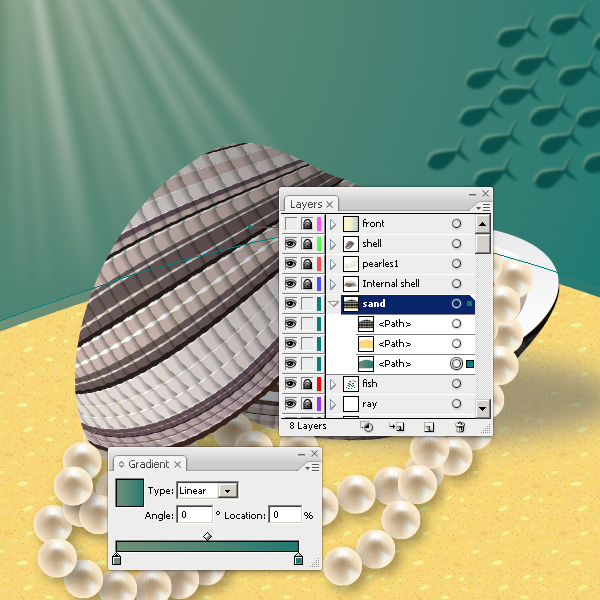The height and width of the screenshot is (600, 600).
Task: Collapse the sand layer triangle
Action: 334,304
